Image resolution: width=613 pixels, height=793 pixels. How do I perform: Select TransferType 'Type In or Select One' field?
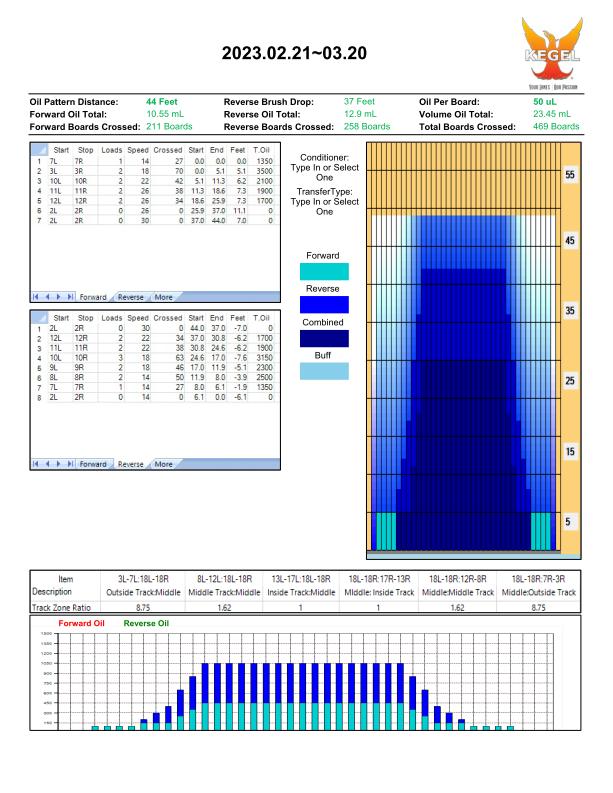point(324,206)
